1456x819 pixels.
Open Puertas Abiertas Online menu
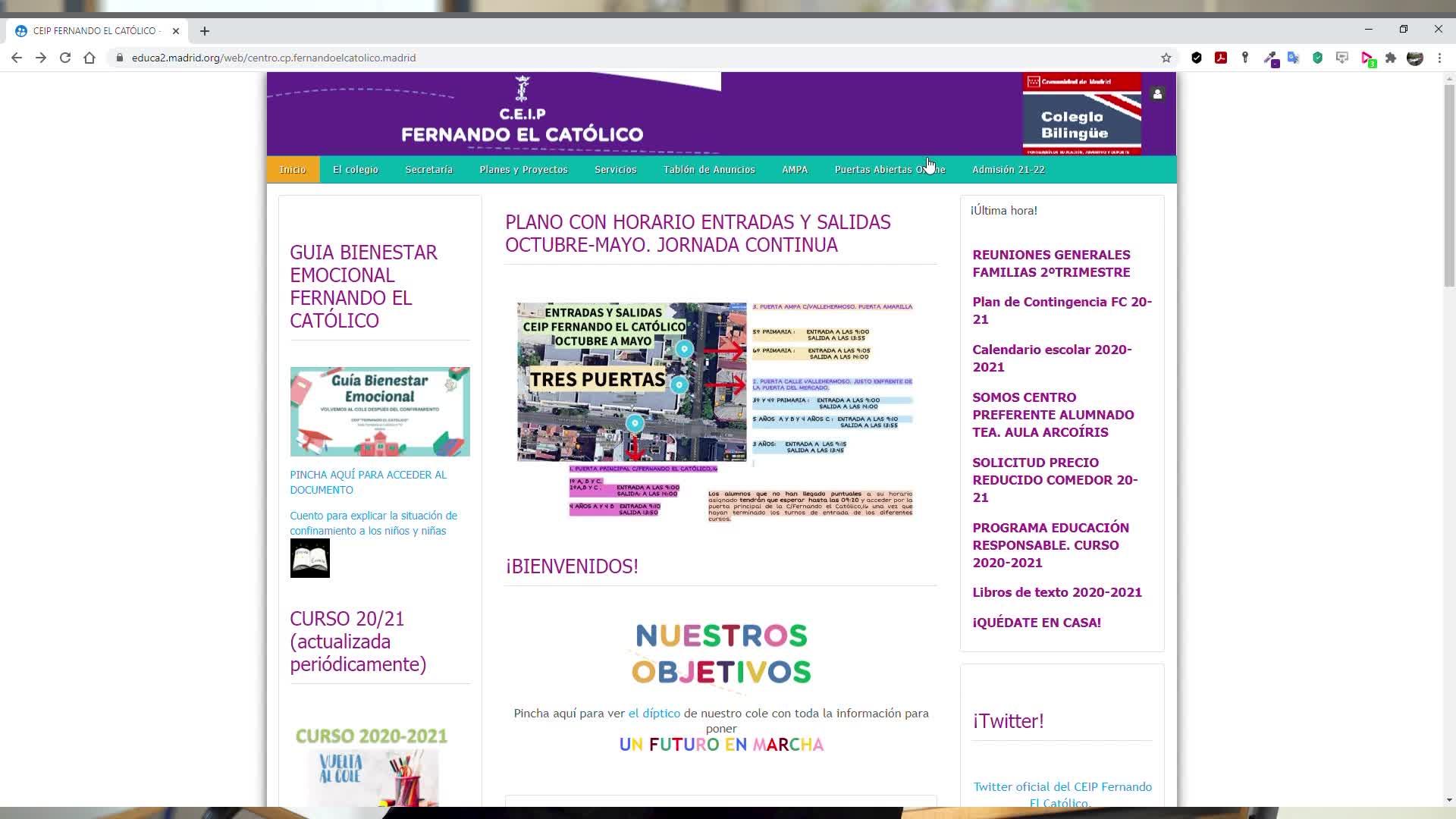[x=890, y=169]
